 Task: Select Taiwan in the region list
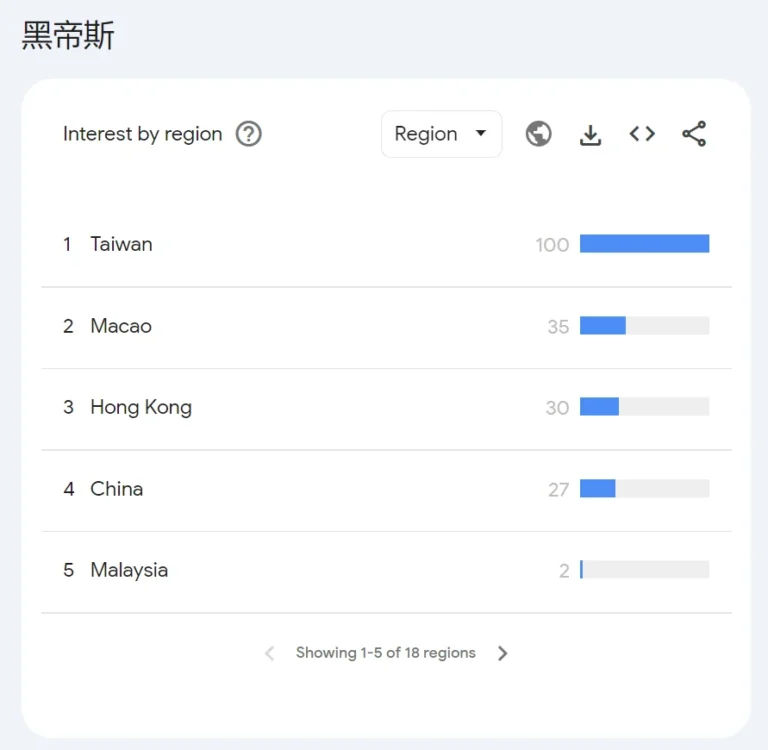pyautogui.click(x=121, y=244)
